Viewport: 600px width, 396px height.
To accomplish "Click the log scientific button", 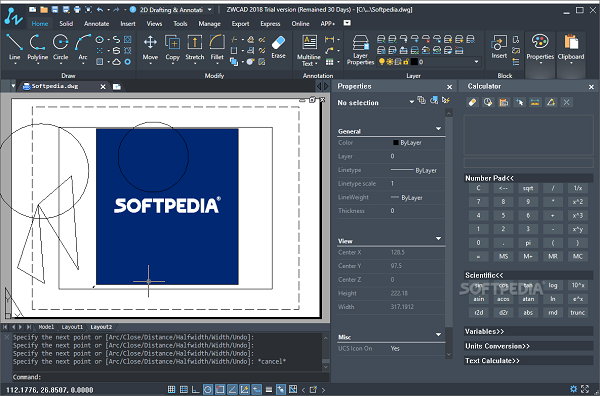I will 553,285.
